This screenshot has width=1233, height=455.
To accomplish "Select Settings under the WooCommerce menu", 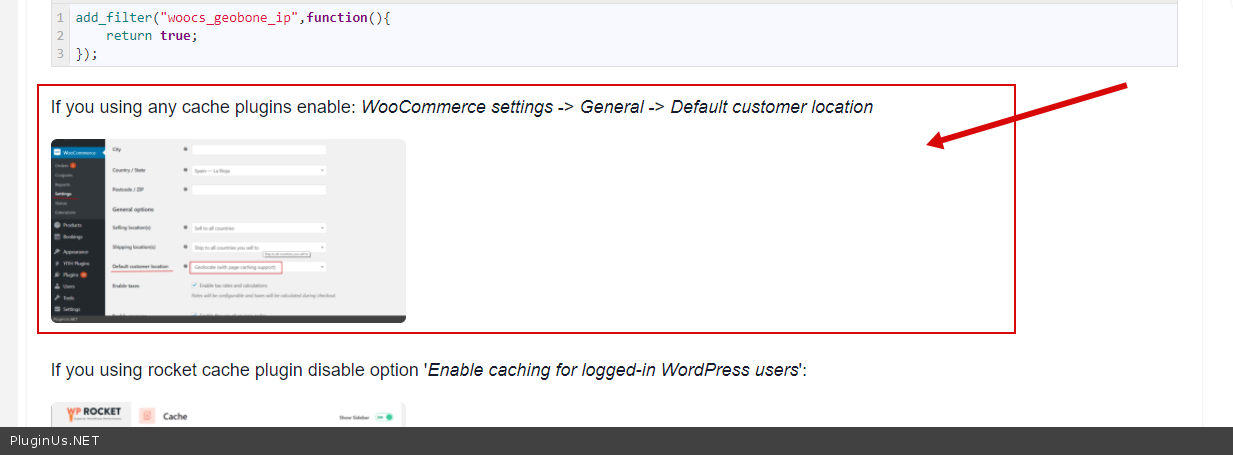I will 63,193.
